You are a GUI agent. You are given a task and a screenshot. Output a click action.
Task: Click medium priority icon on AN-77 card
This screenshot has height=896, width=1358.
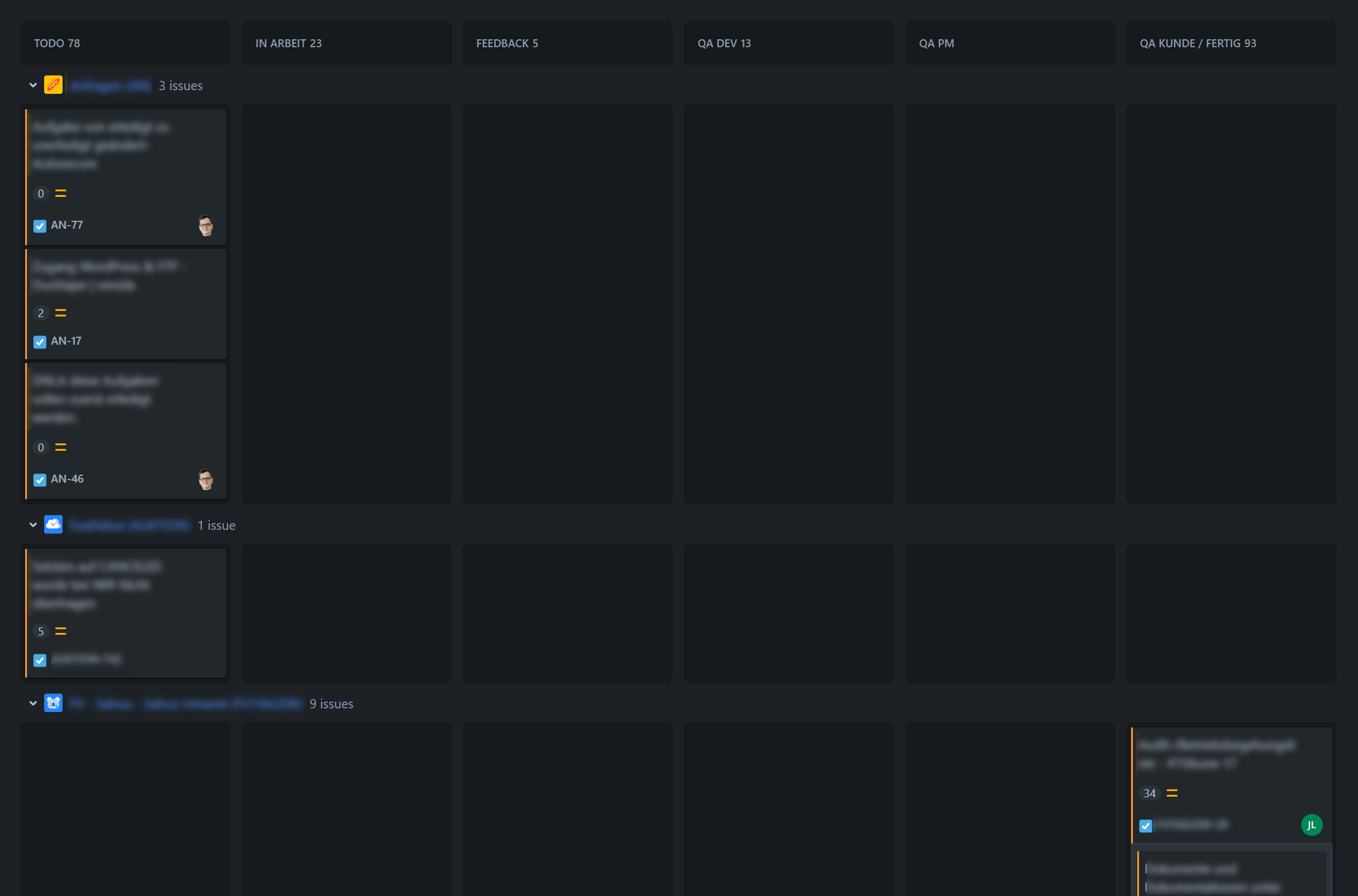coord(61,193)
